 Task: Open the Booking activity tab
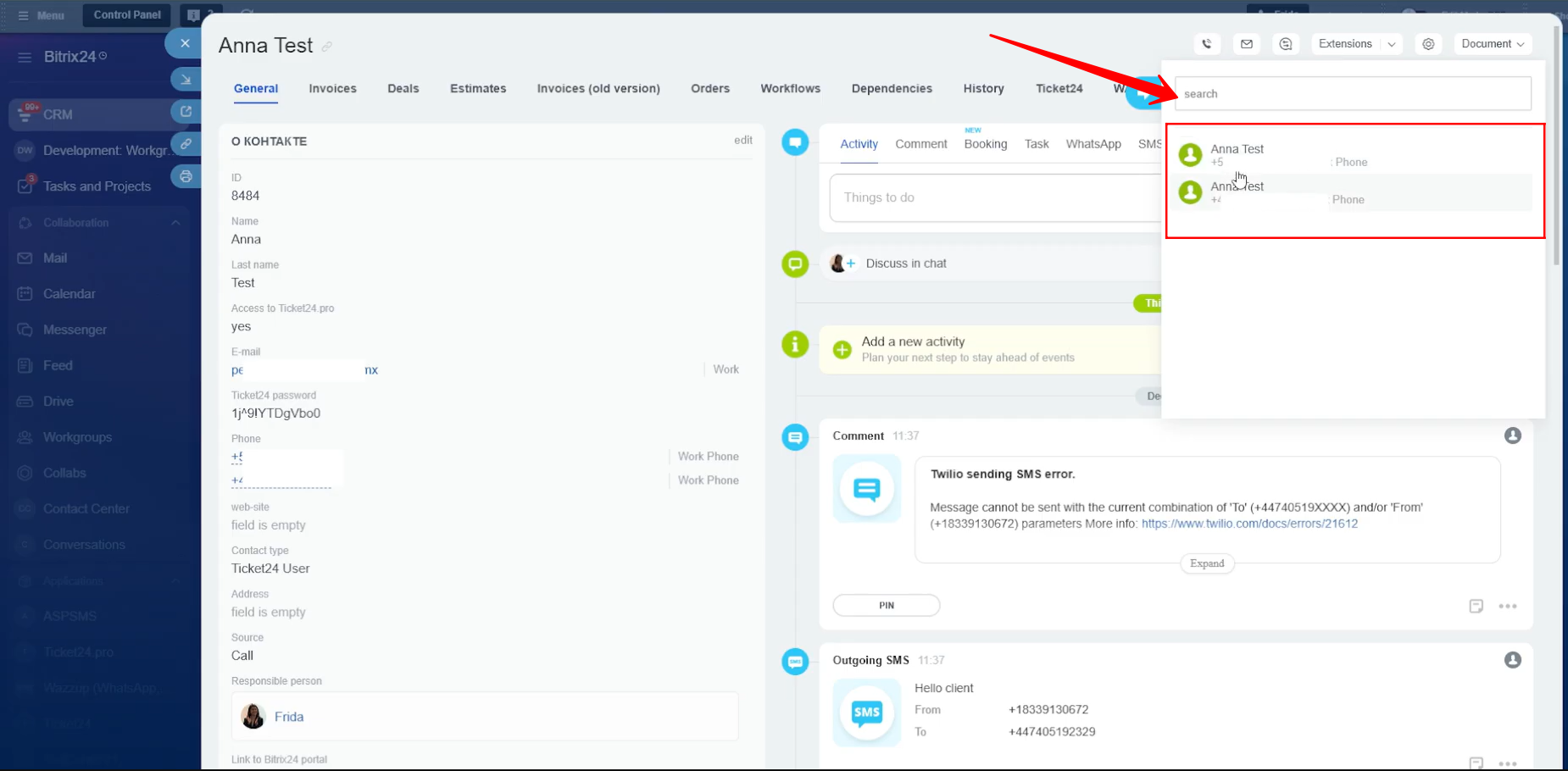click(985, 144)
